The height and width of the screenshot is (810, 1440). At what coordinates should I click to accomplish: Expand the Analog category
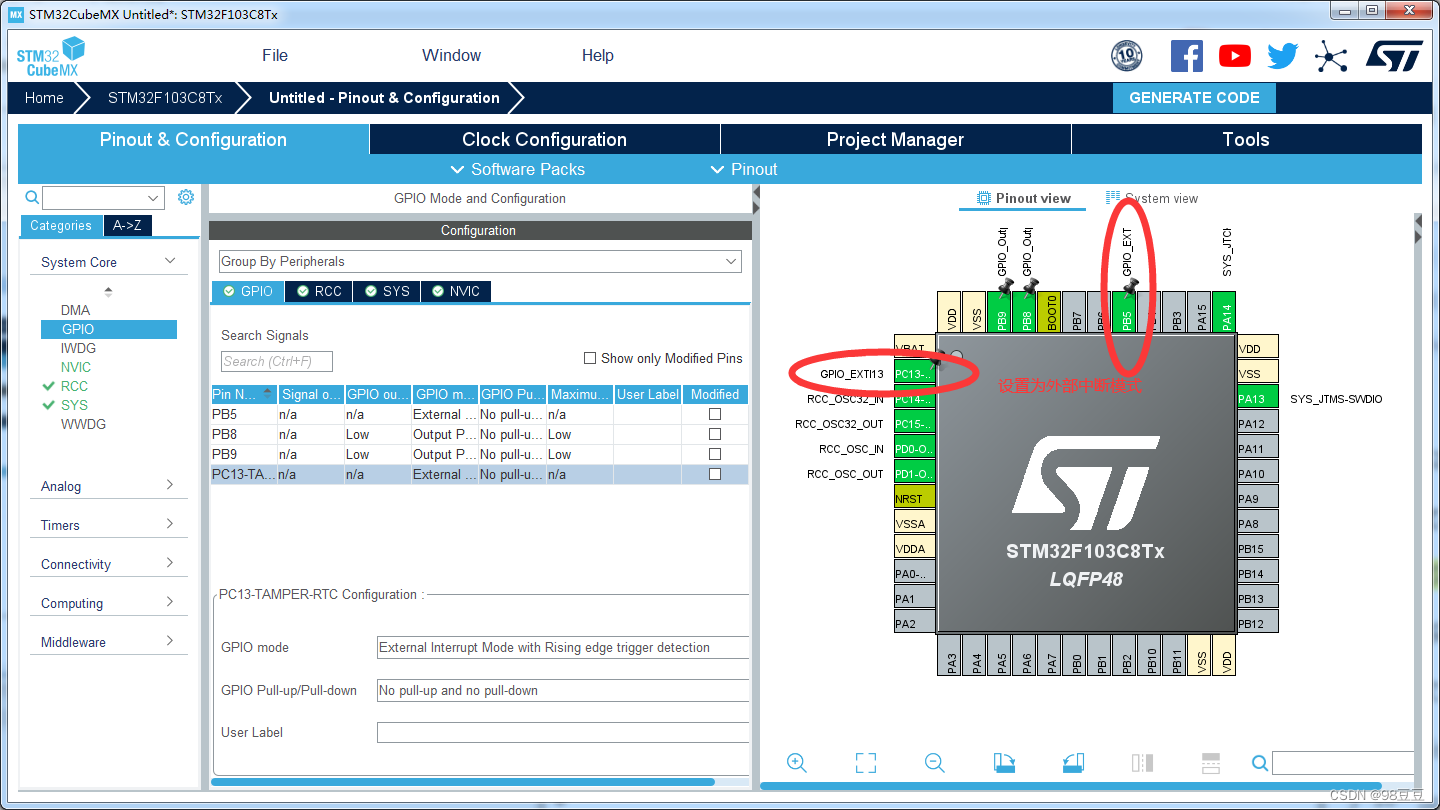point(170,485)
